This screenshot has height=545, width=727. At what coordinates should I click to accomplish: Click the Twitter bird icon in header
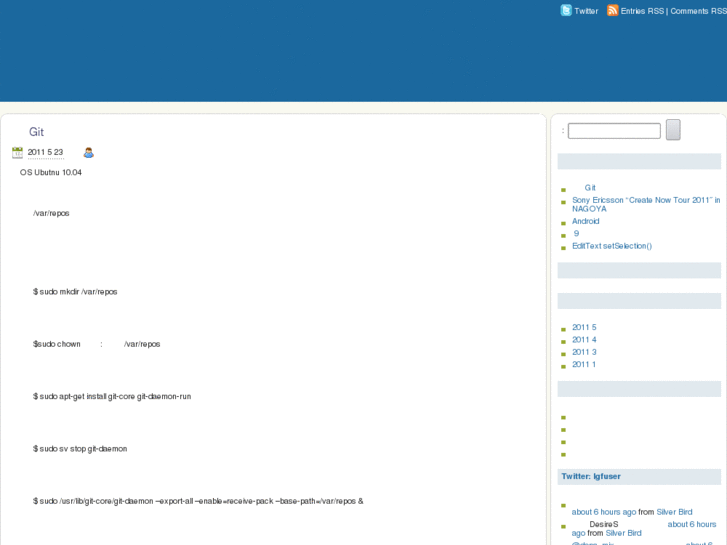click(x=566, y=10)
